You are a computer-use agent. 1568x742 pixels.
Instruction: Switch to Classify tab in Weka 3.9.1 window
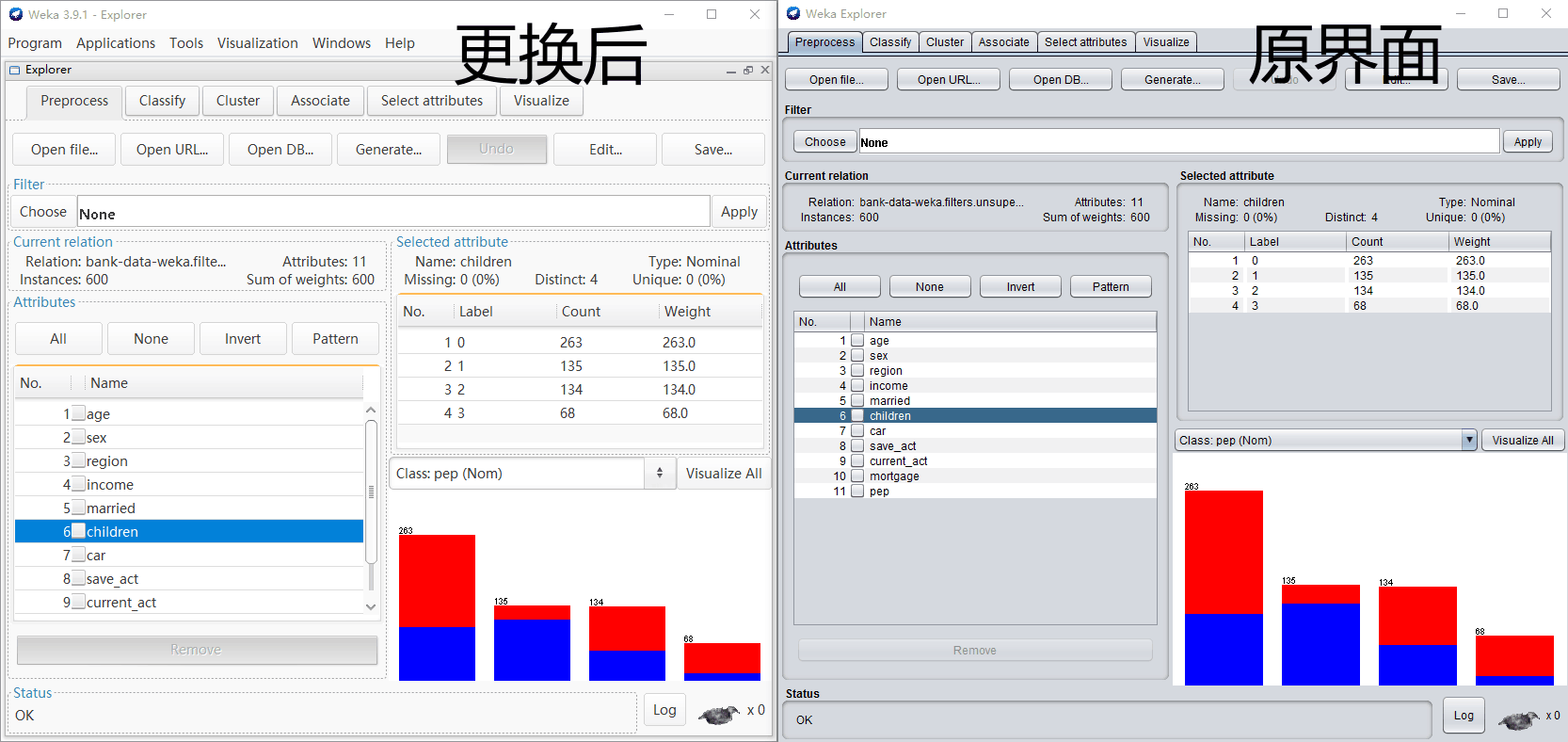pyautogui.click(x=162, y=101)
